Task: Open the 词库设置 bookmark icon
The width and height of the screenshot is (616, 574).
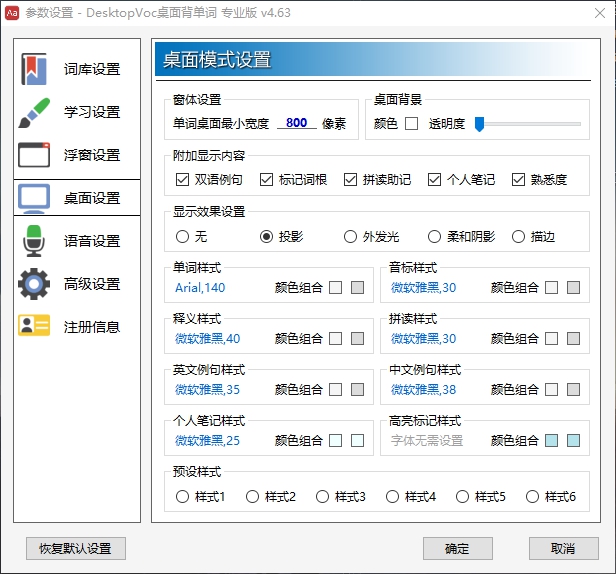Action: [x=35, y=69]
